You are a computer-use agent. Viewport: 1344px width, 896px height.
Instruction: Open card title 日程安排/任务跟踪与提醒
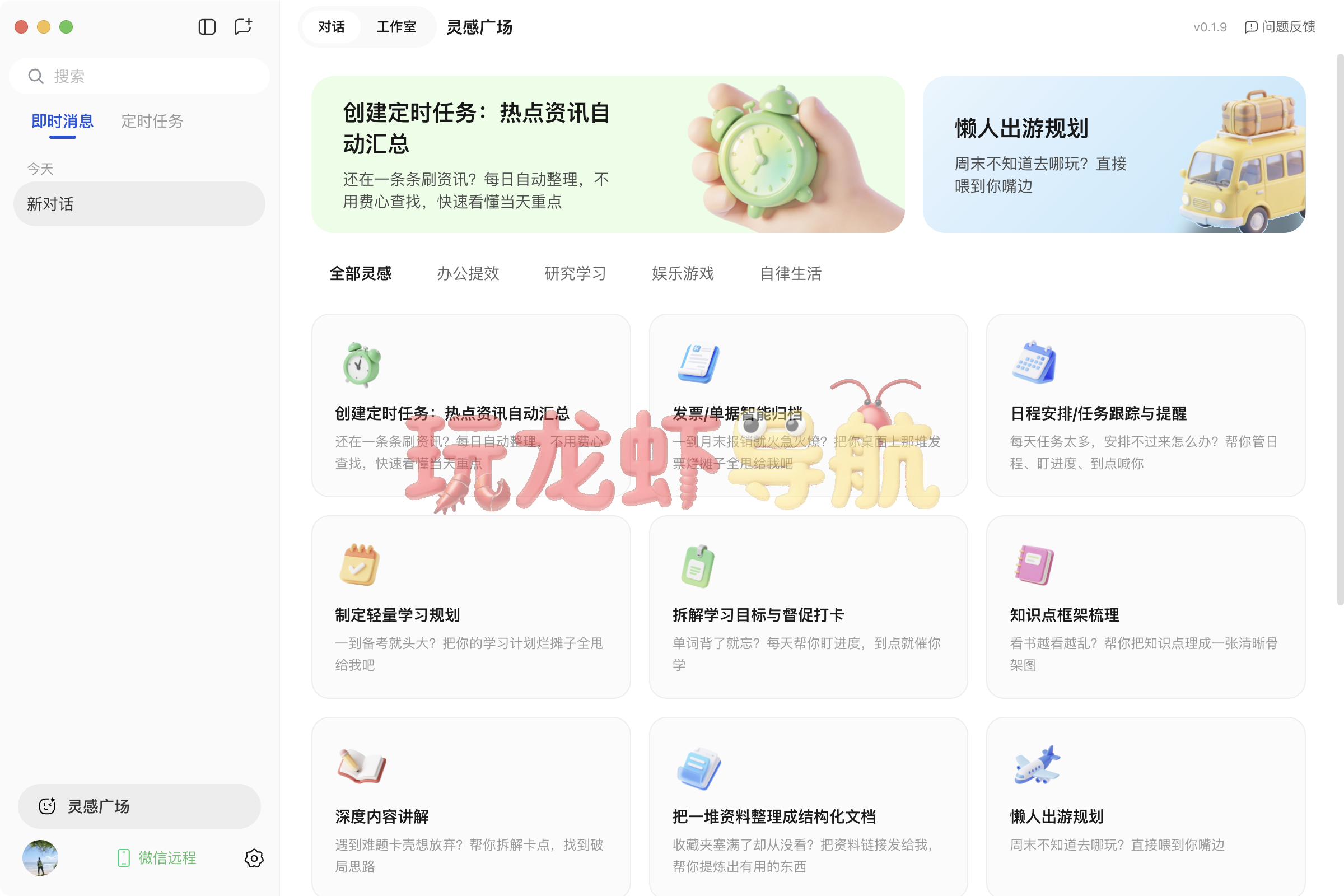tap(1098, 413)
